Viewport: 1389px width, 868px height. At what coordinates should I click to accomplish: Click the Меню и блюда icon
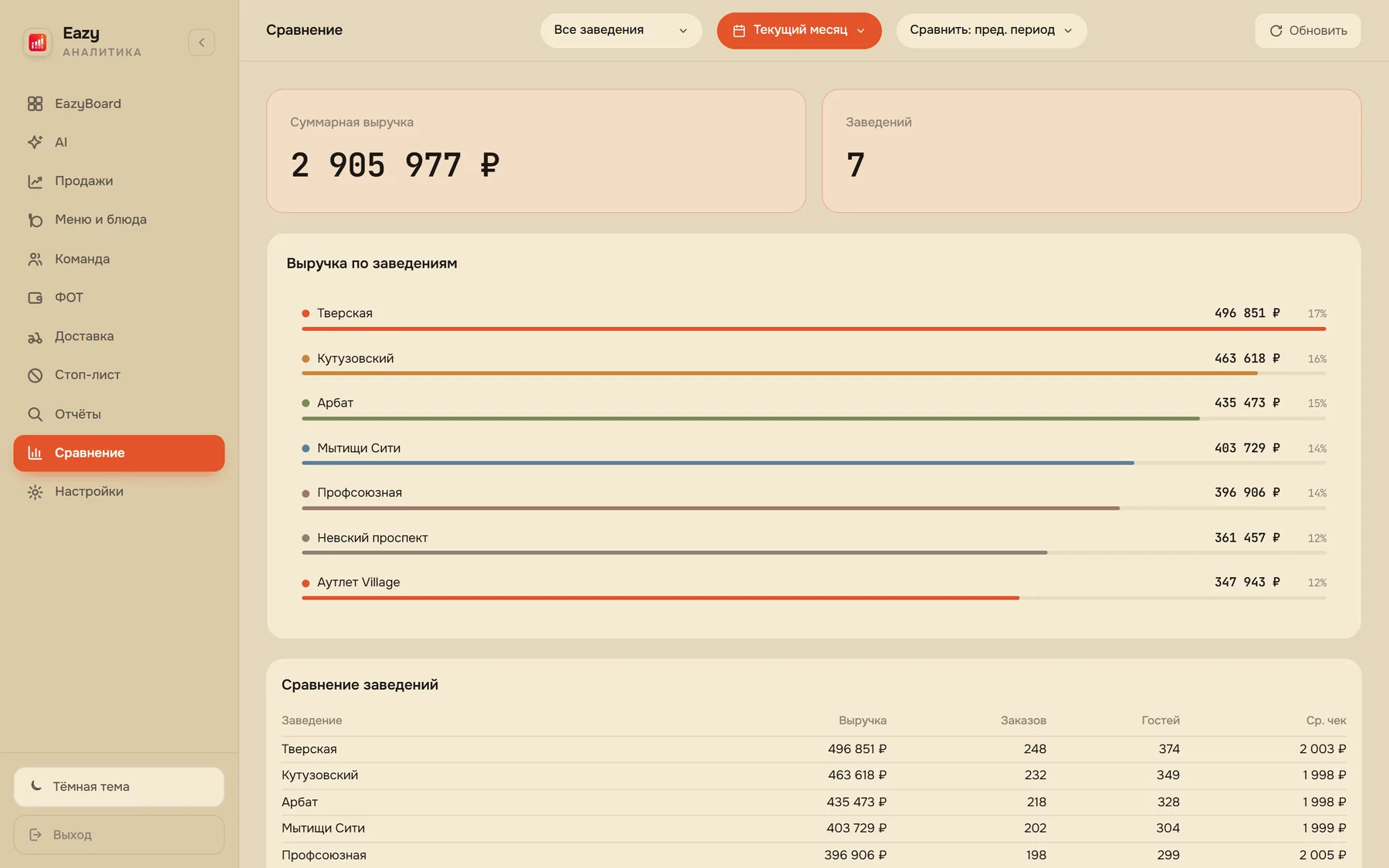click(35, 220)
